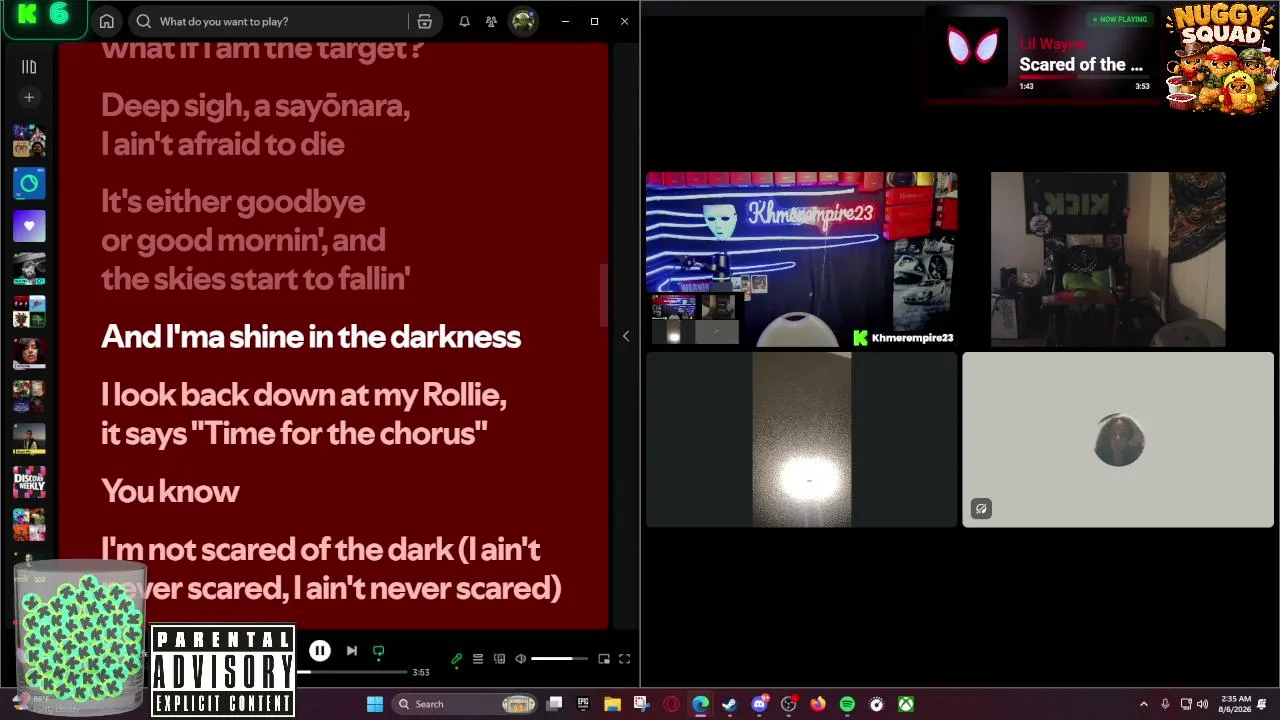Click the 'Lil Wayne' artist name in the overlay
The height and width of the screenshot is (720, 1280).
click(x=1052, y=44)
